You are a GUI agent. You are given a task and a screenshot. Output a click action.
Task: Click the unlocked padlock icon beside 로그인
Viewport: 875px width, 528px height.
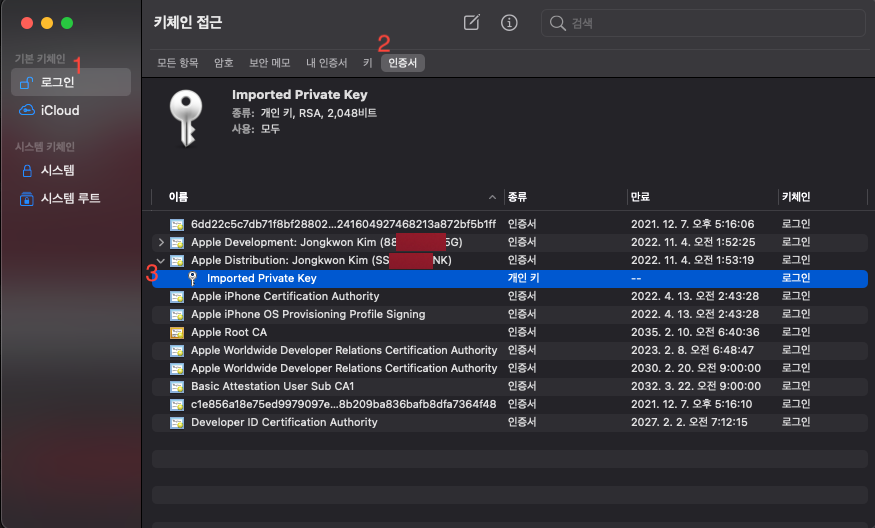[x=26, y=83]
